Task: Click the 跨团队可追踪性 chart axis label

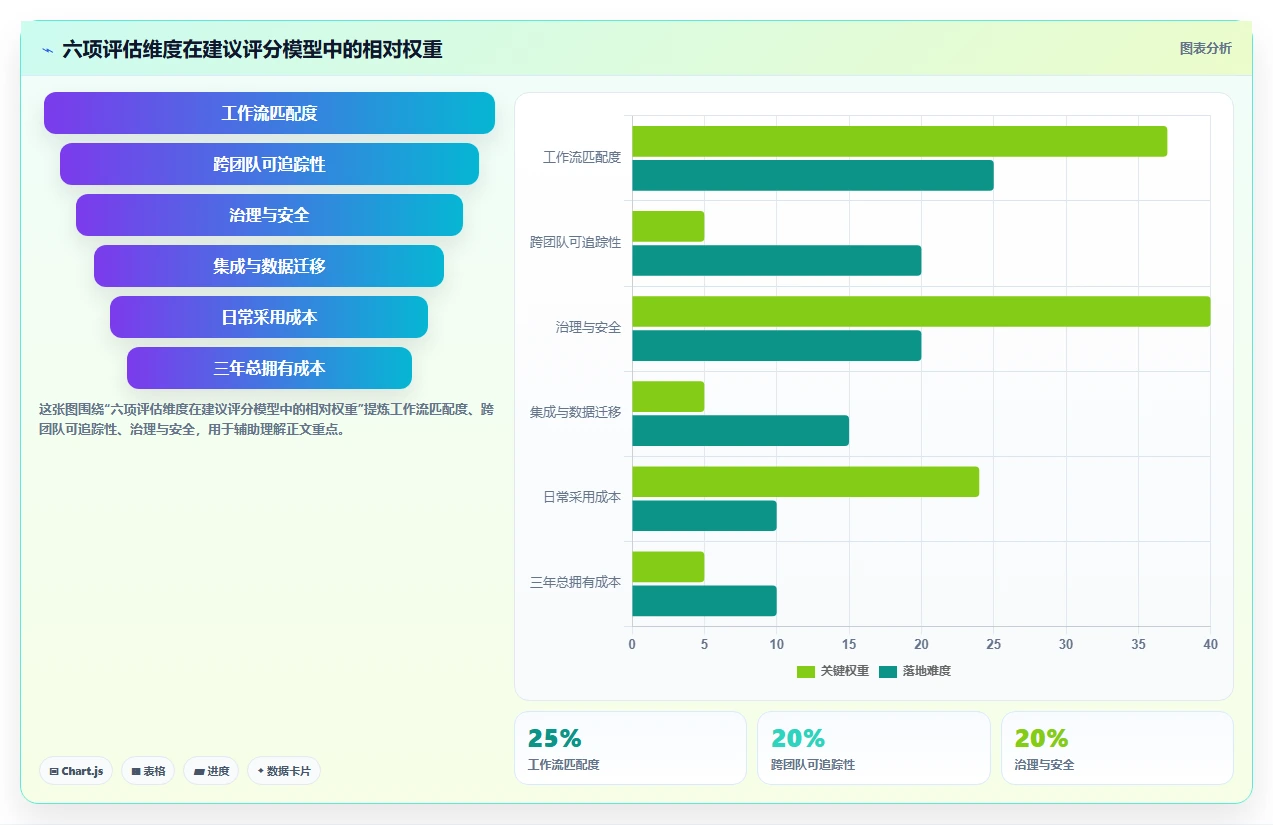Action: click(x=576, y=242)
